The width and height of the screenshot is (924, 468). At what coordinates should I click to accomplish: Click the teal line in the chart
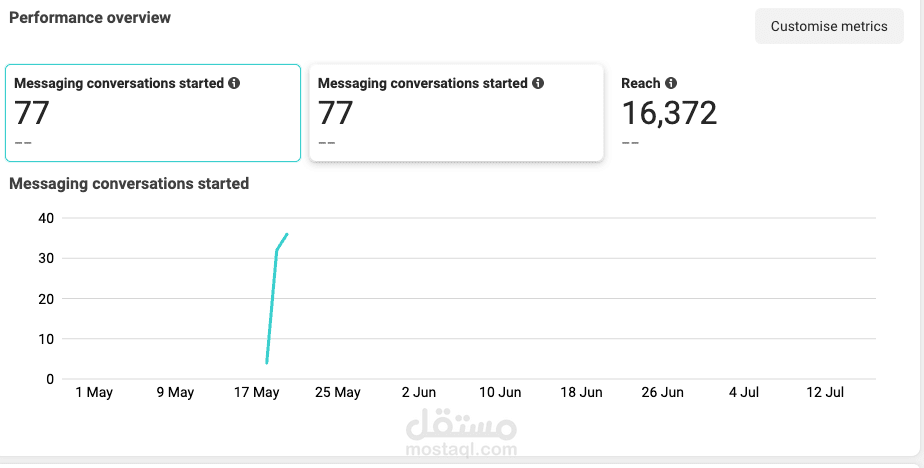(x=272, y=300)
